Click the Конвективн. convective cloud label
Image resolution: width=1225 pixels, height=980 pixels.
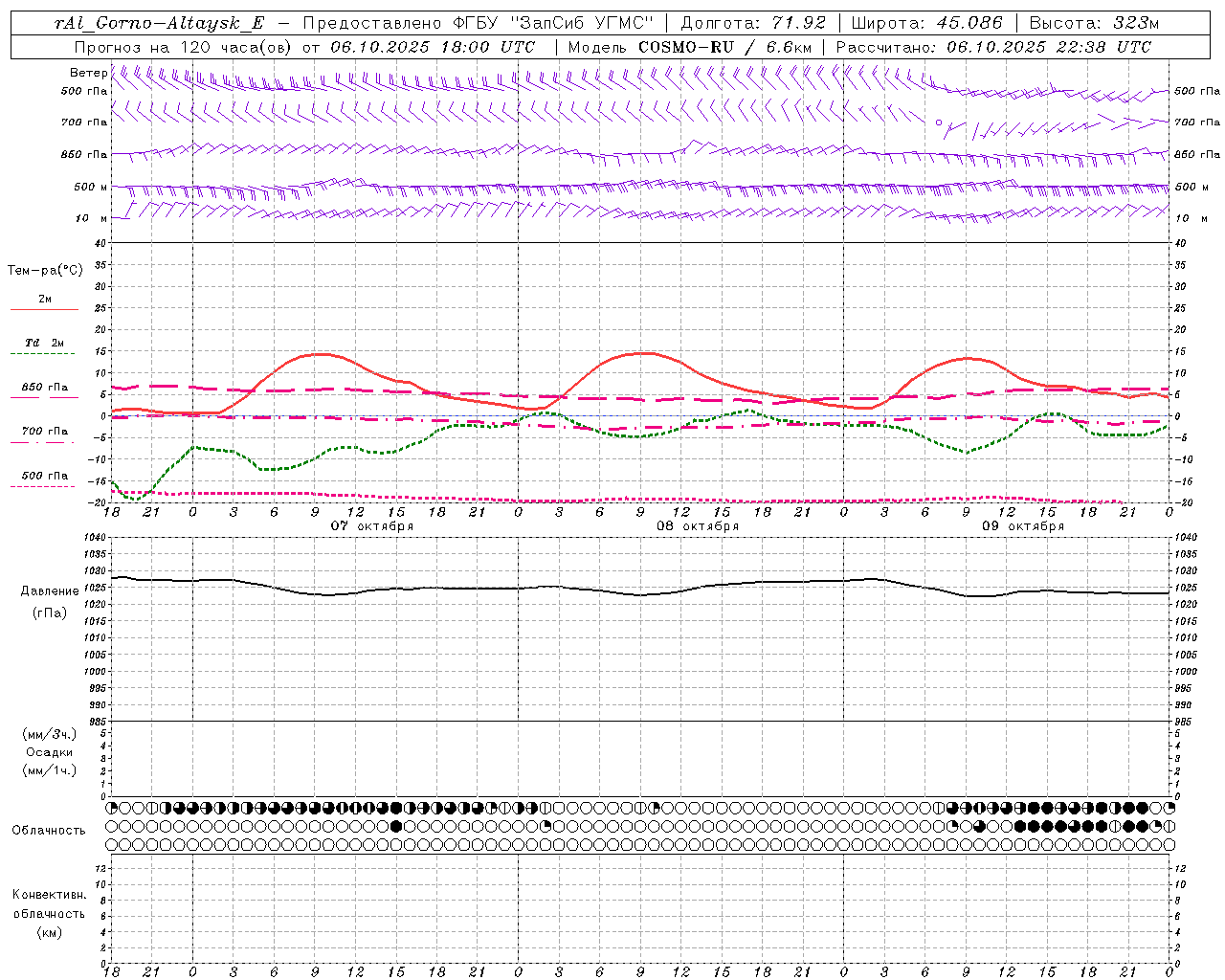[49, 895]
